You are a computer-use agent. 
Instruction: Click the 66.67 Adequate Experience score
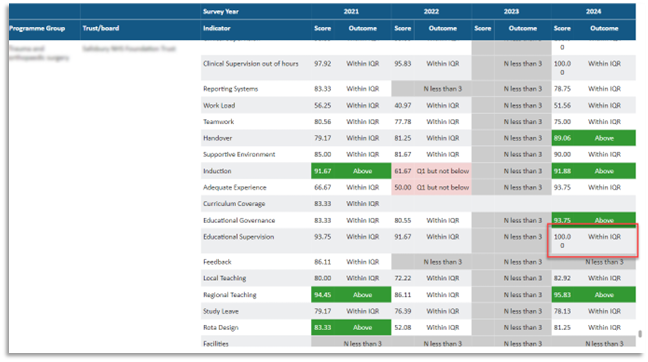(322, 188)
